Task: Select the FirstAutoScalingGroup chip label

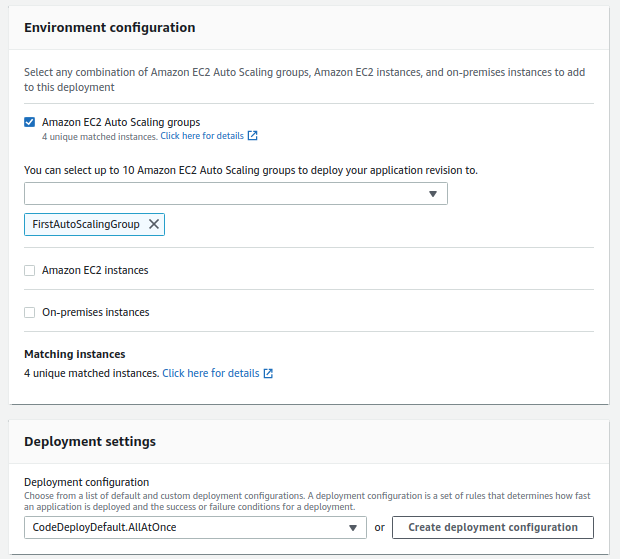Action: (86, 225)
